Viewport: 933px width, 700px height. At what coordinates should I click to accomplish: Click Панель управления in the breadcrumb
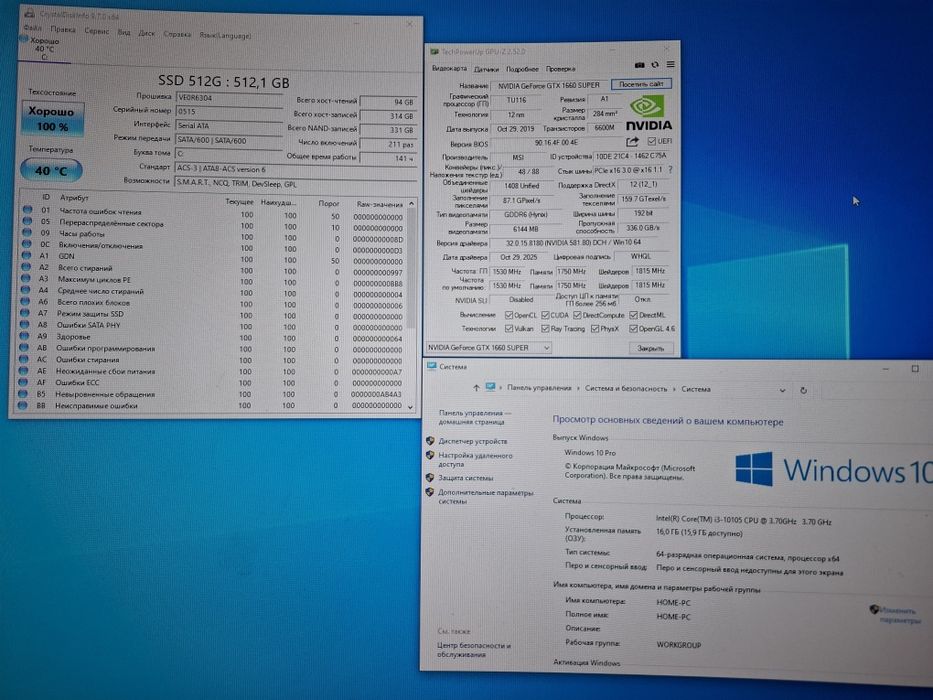[x=538, y=388]
